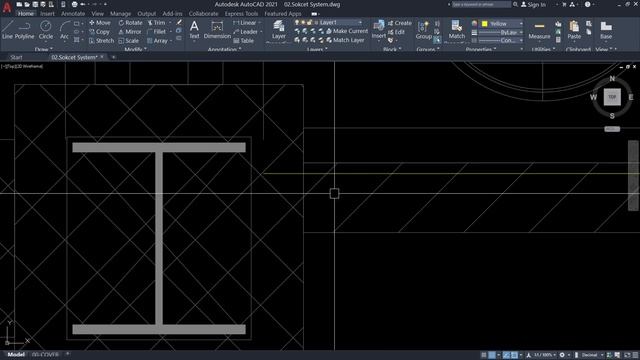Toggle annotation visibility icon in status bar
Screen dimensions: 640x360
529,355
